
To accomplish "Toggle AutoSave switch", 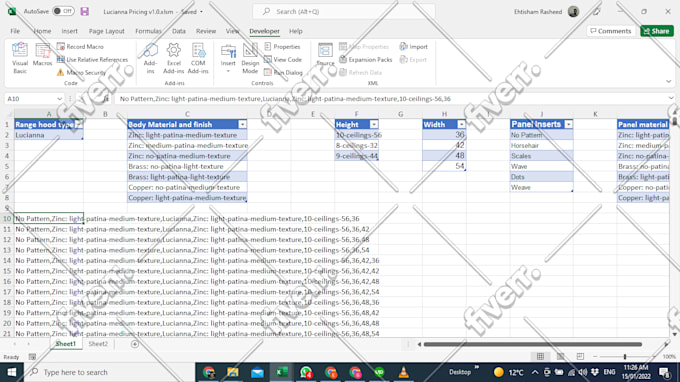I will 63,11.
